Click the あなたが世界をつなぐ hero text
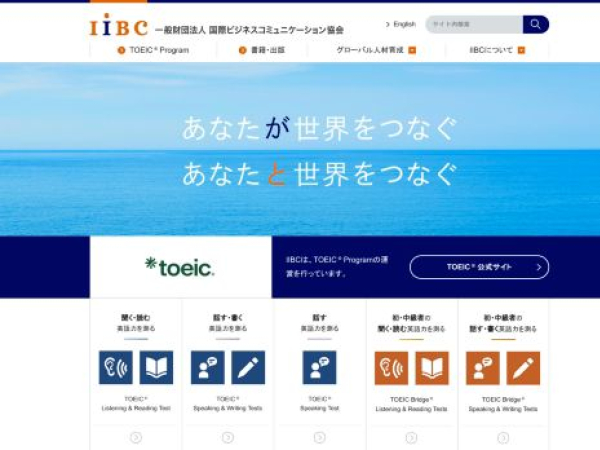The height and width of the screenshot is (450, 600). click(320, 128)
